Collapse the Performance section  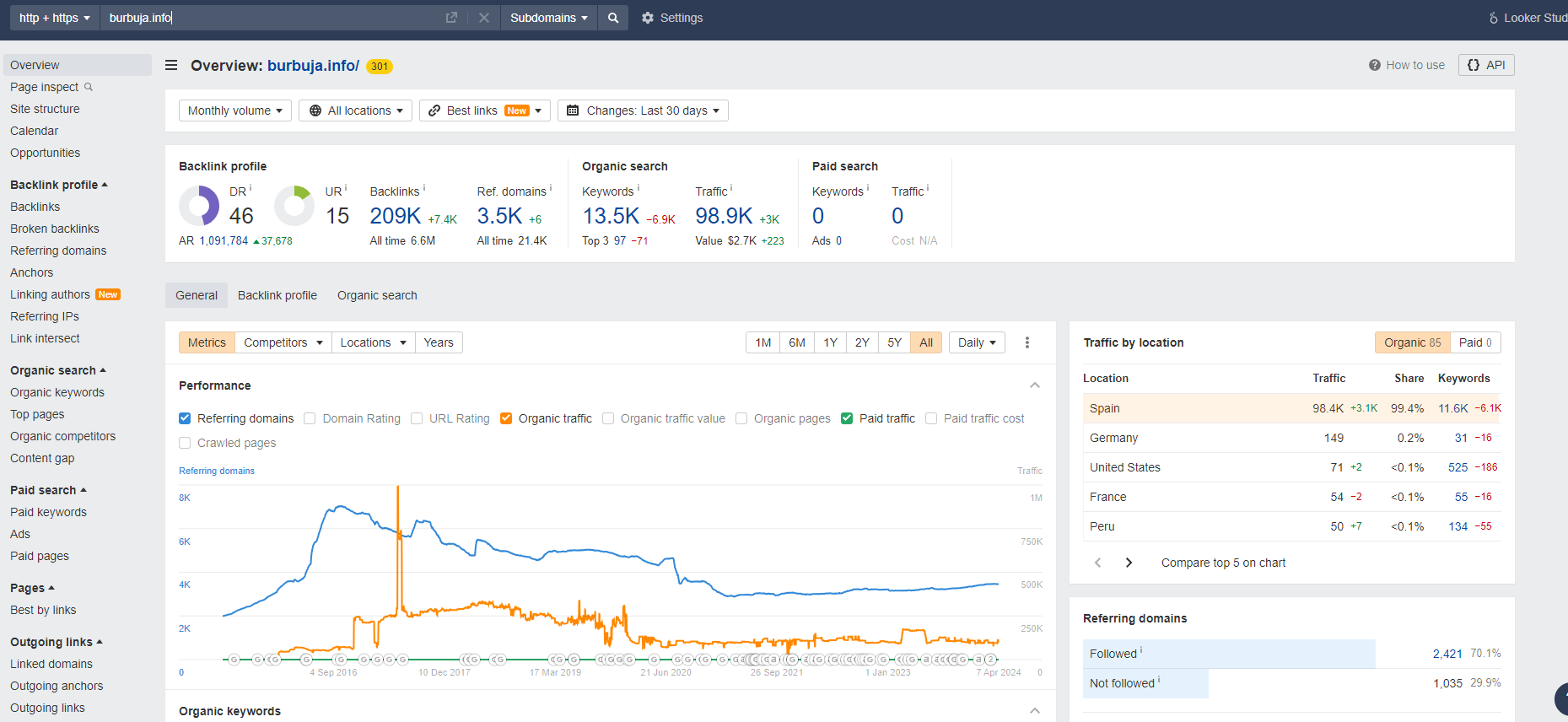[1035, 385]
